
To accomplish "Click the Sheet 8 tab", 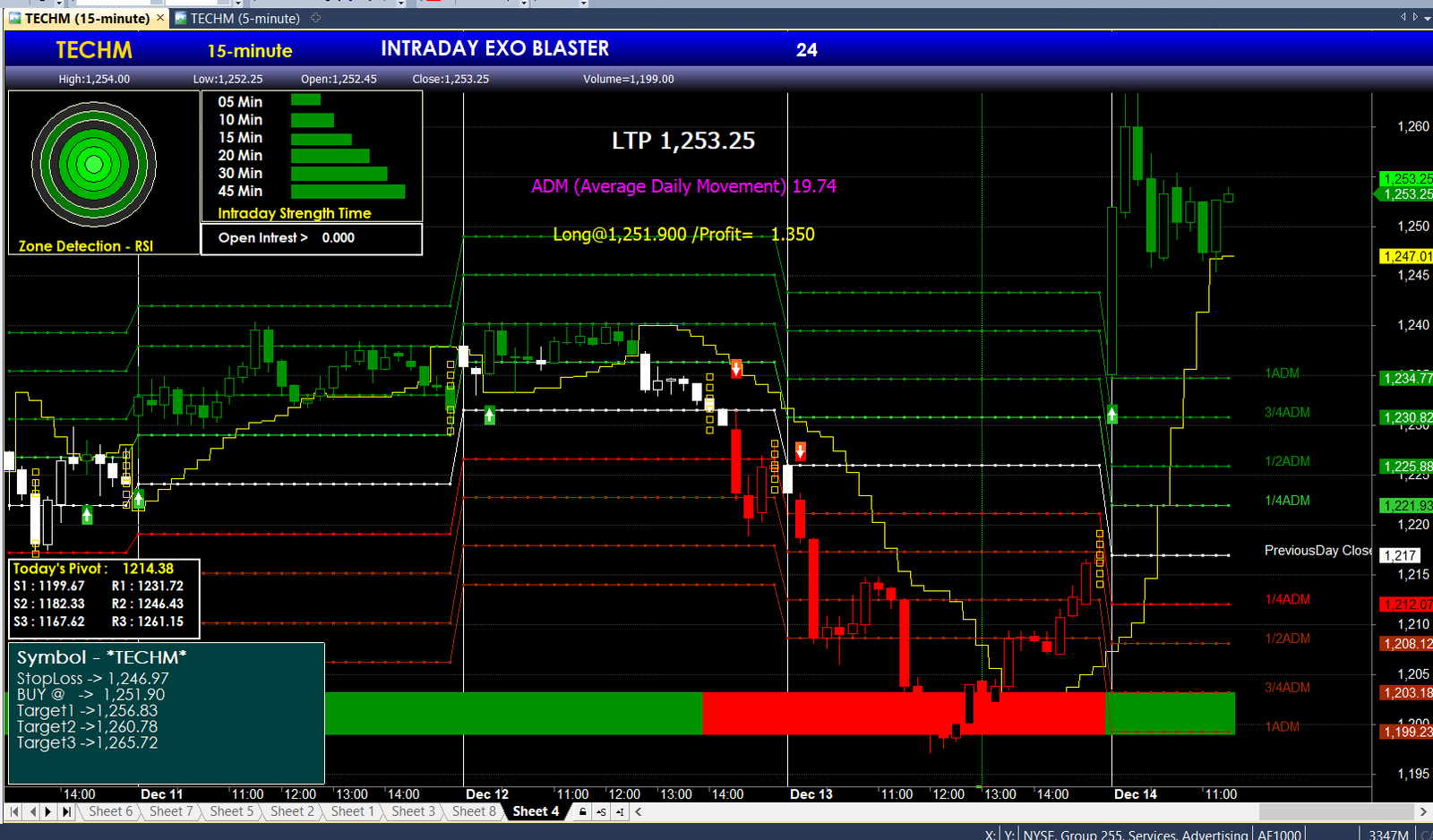I will coord(474,811).
